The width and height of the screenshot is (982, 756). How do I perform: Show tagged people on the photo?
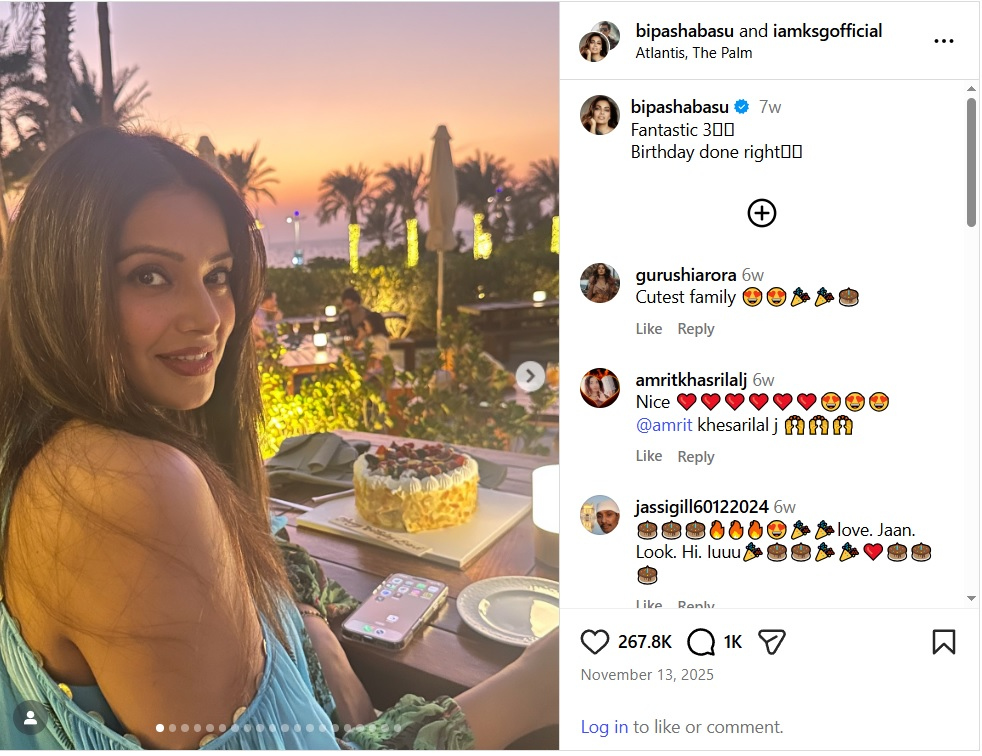(31, 717)
